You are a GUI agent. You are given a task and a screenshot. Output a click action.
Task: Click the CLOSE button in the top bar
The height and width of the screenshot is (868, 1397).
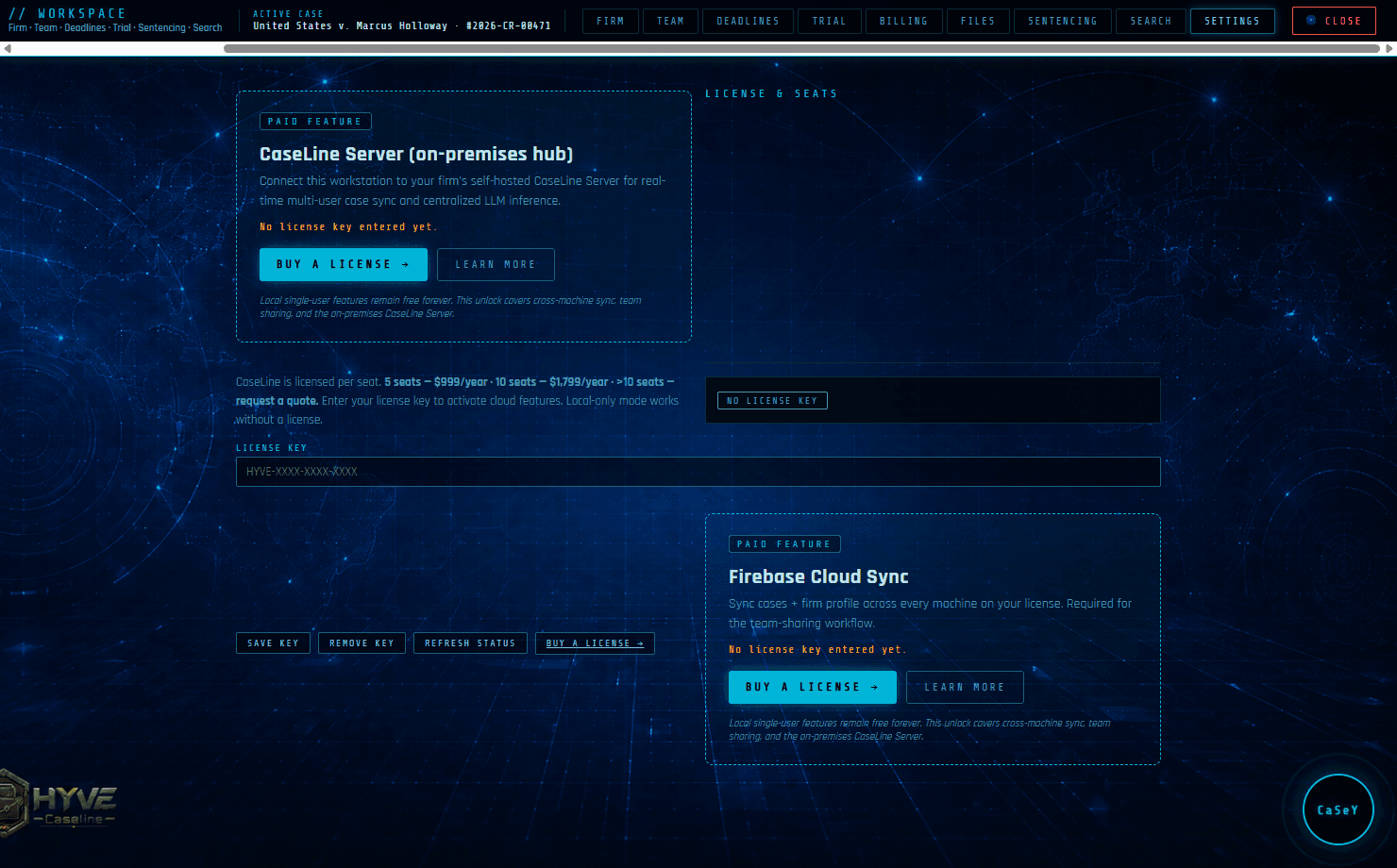[1334, 21]
